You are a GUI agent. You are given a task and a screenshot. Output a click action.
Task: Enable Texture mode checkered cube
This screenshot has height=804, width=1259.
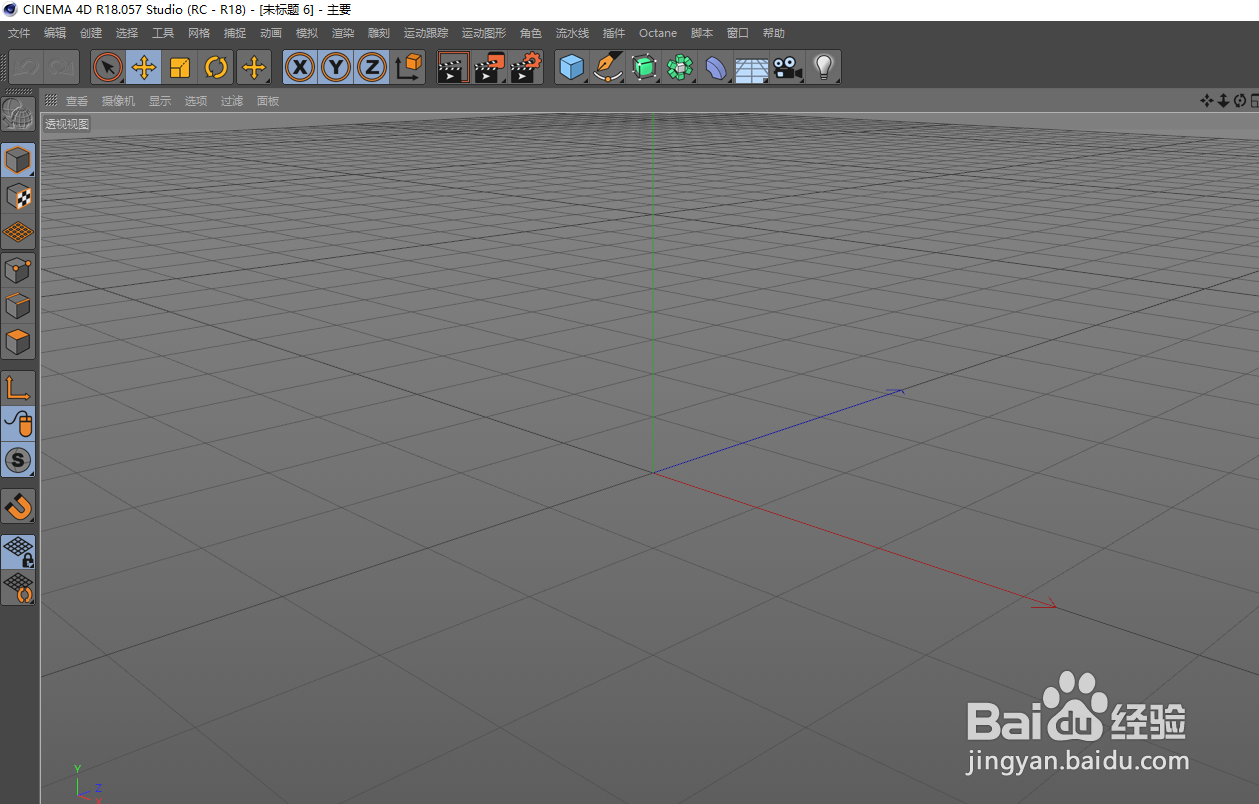coord(18,196)
